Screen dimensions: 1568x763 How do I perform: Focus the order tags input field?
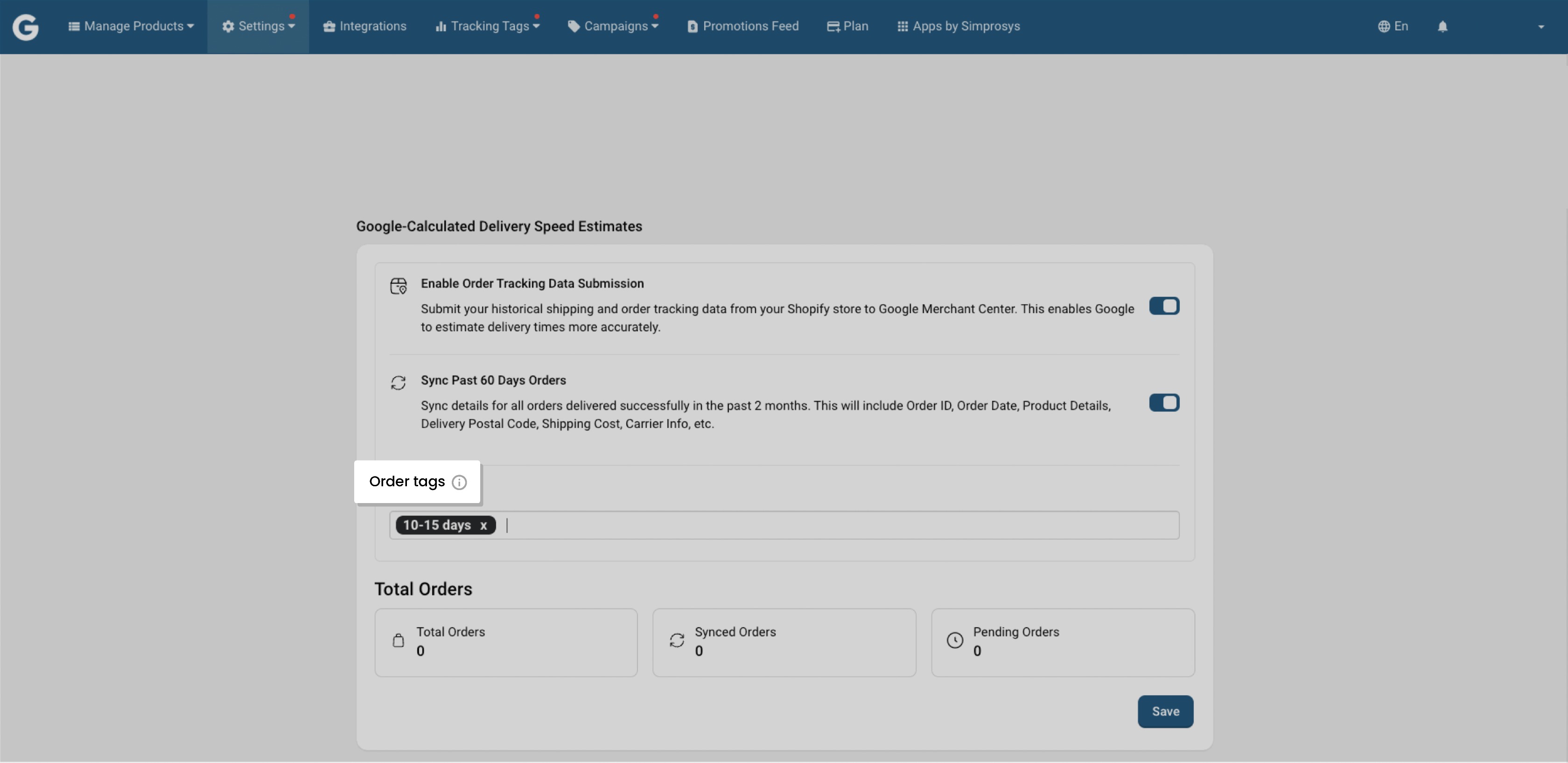click(x=784, y=526)
